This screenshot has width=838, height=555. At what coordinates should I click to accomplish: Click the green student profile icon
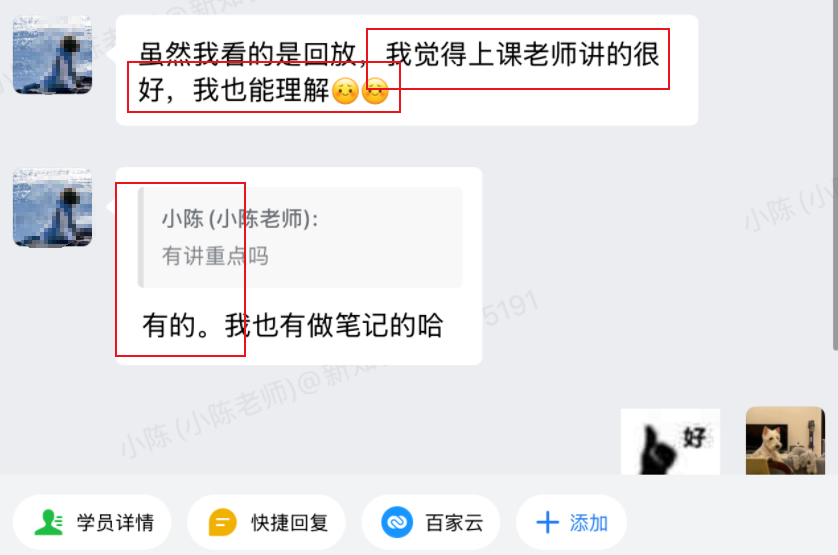tap(49, 522)
